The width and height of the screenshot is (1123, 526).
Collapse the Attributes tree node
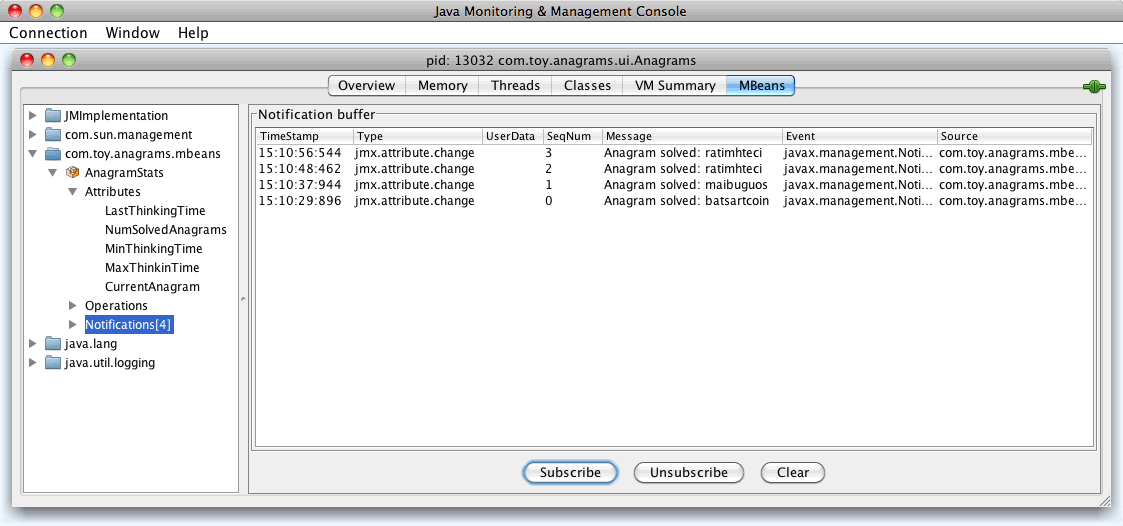pyautogui.click(x=72, y=192)
